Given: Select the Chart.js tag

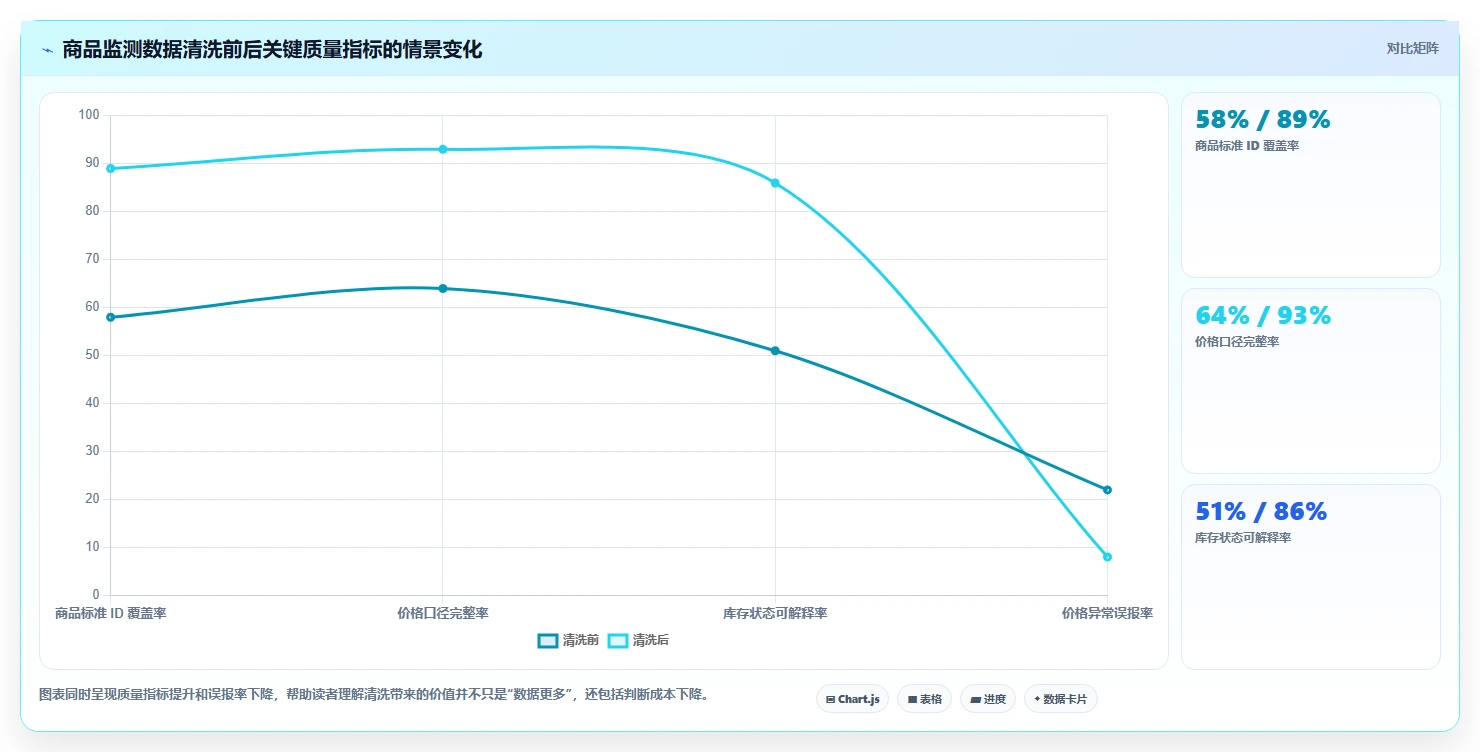Looking at the screenshot, I should pos(852,699).
